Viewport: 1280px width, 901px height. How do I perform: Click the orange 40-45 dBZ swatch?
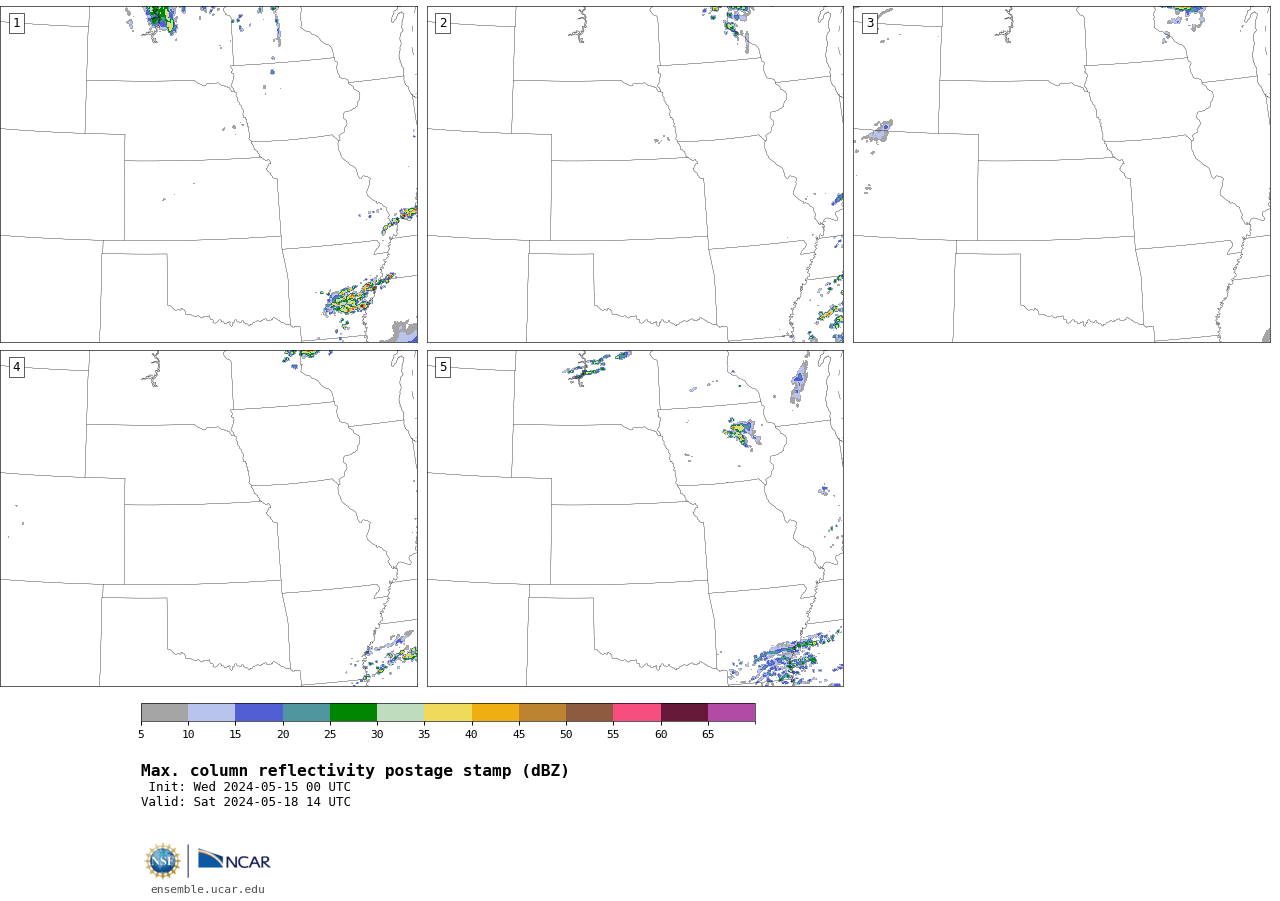[x=495, y=713]
